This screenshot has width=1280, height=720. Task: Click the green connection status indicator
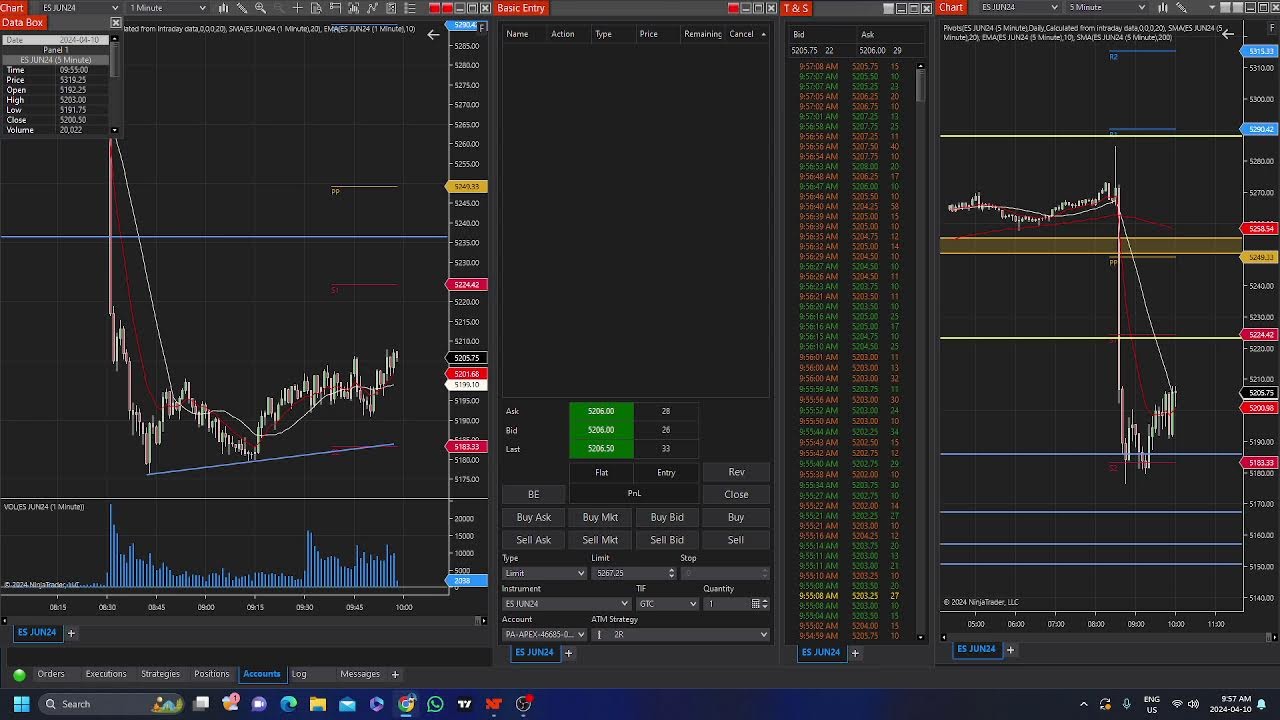[19, 675]
